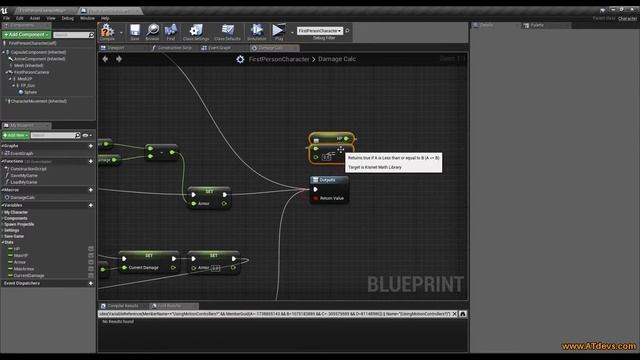This screenshot has height=360, width=640.
Task: Start Simulation from the toolbar
Action: (x=257, y=32)
